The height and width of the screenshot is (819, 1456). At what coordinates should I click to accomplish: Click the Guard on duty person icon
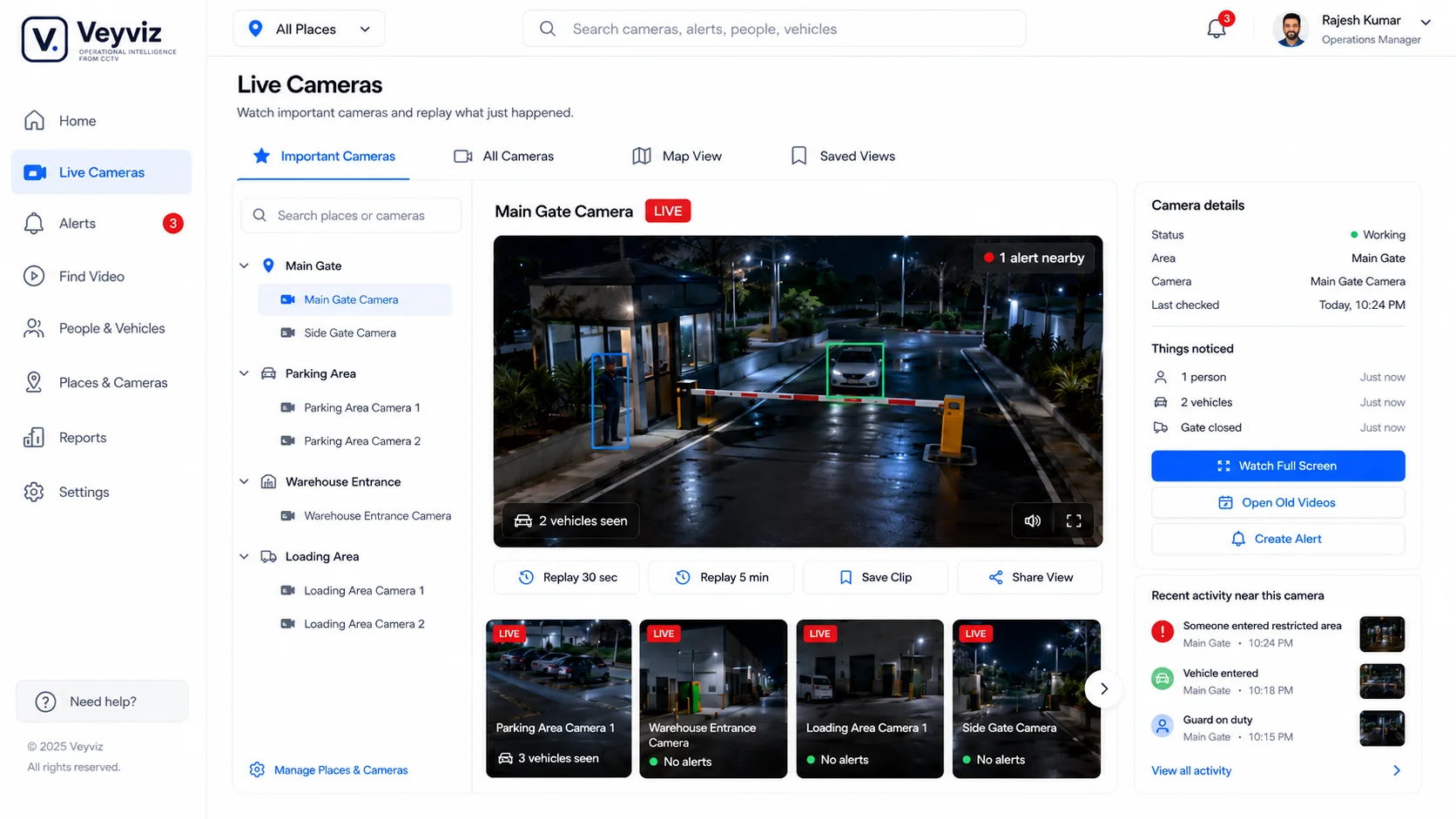coord(1162,726)
